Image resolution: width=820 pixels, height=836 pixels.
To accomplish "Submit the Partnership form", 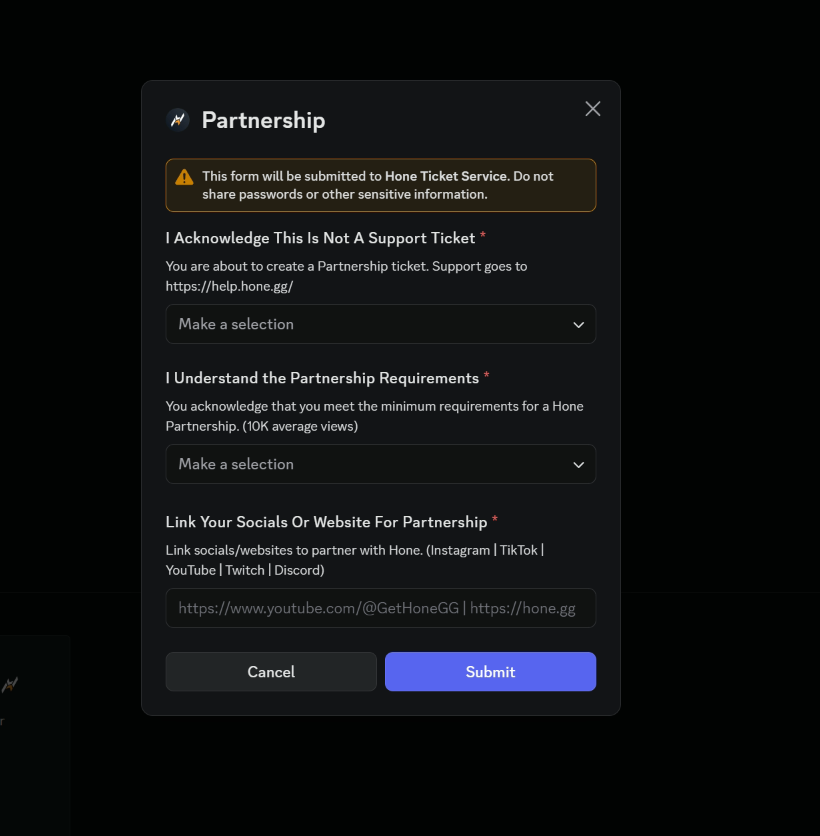I will pos(491,672).
